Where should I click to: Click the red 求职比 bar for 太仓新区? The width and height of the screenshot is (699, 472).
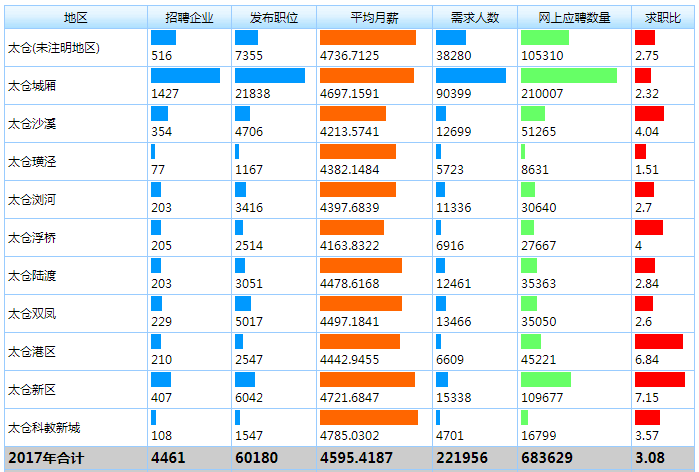[x=659, y=380]
